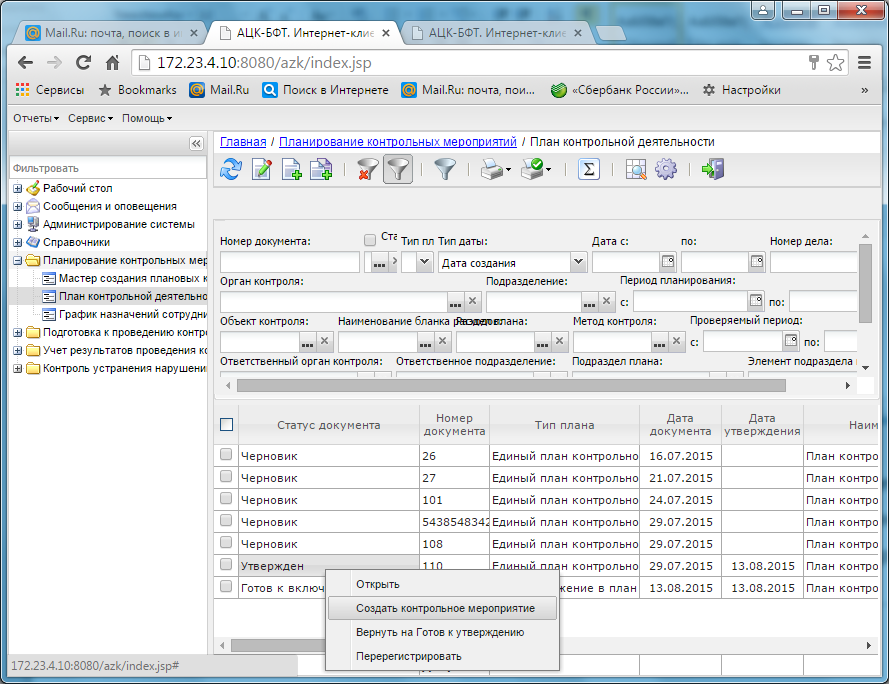This screenshot has width=889, height=684.
Task: Check the box for document number 26
Action: point(226,454)
